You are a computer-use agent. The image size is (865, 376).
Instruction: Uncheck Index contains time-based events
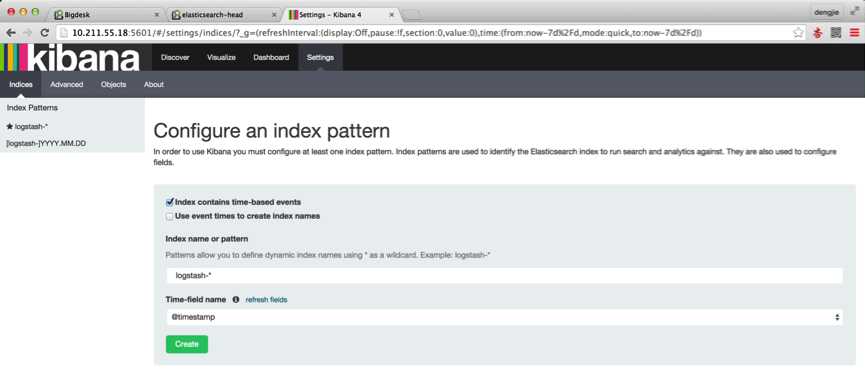170,202
